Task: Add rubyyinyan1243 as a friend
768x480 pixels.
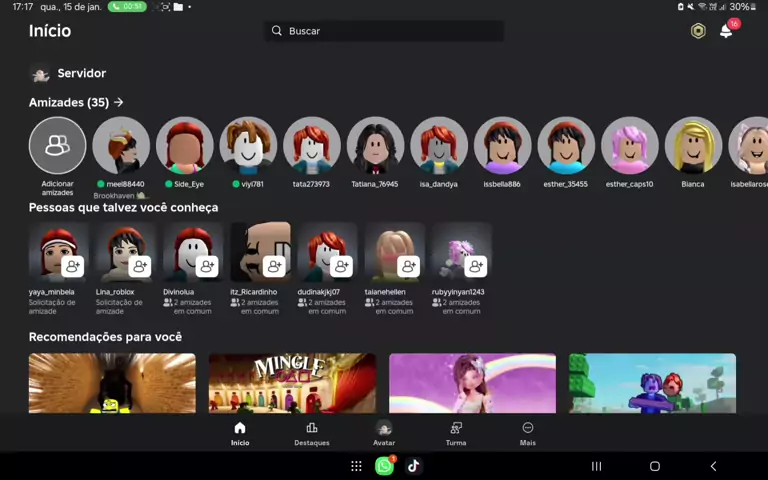Action: [x=476, y=266]
